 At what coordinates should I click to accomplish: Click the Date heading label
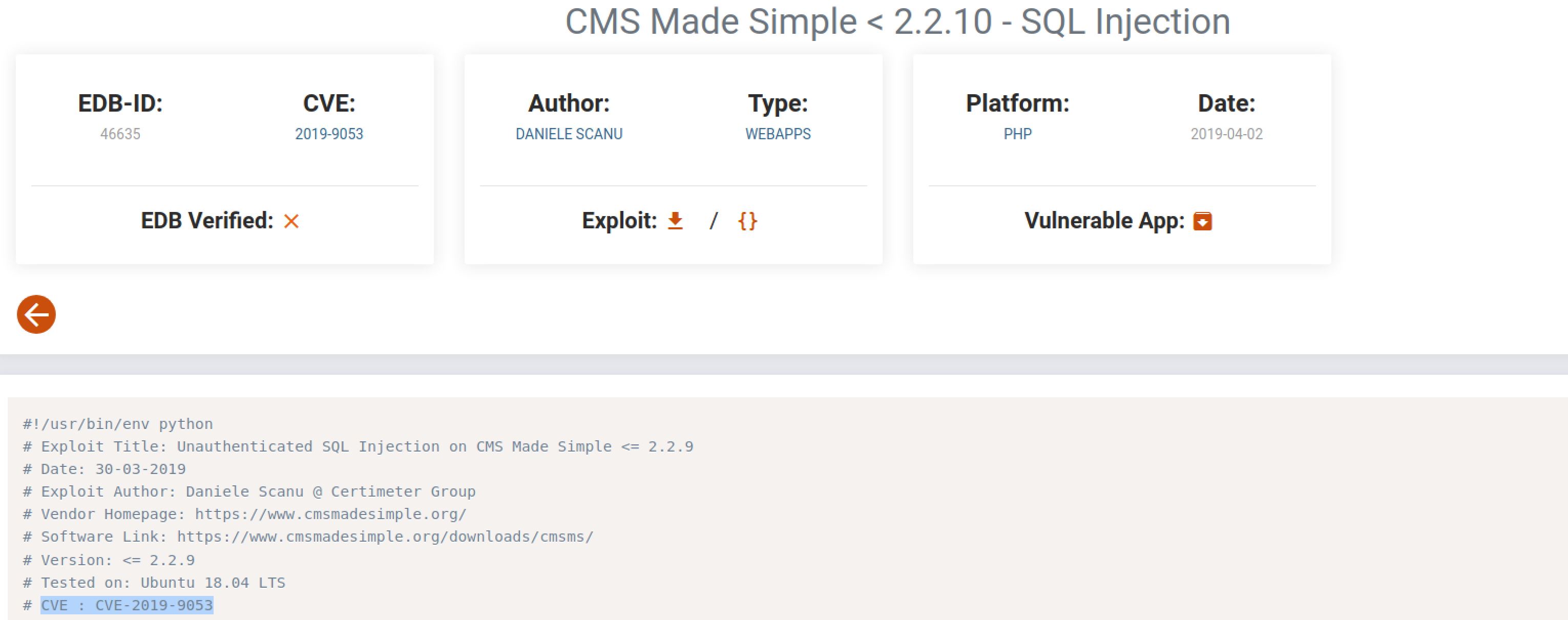pos(1226,103)
